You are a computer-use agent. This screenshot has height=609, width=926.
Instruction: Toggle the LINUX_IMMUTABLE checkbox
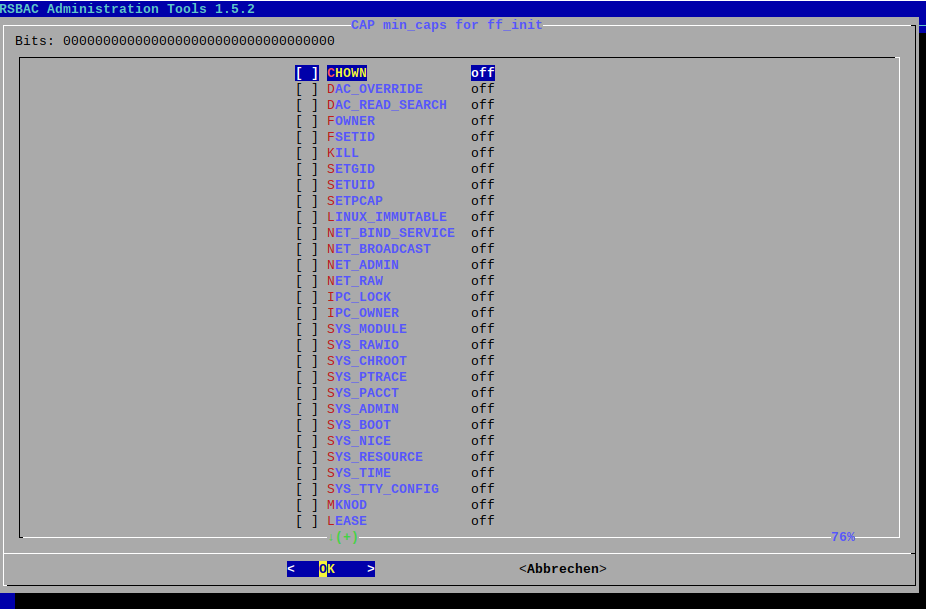(x=307, y=217)
